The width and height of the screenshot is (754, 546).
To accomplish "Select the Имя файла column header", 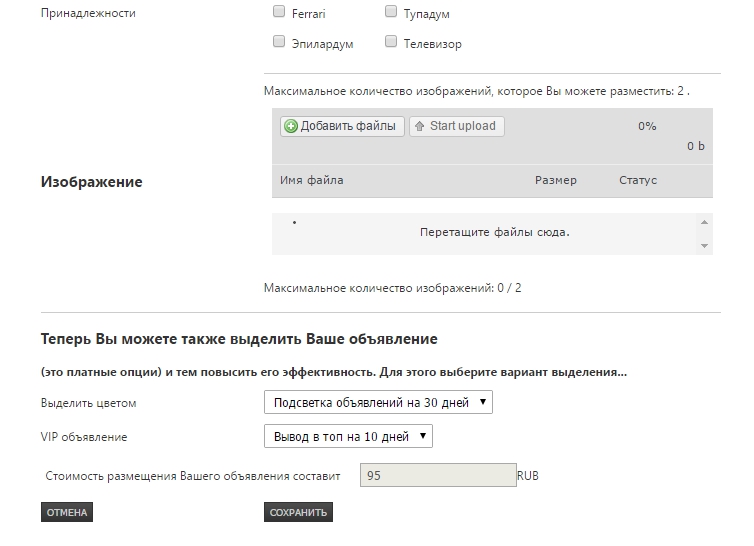I will (312, 181).
